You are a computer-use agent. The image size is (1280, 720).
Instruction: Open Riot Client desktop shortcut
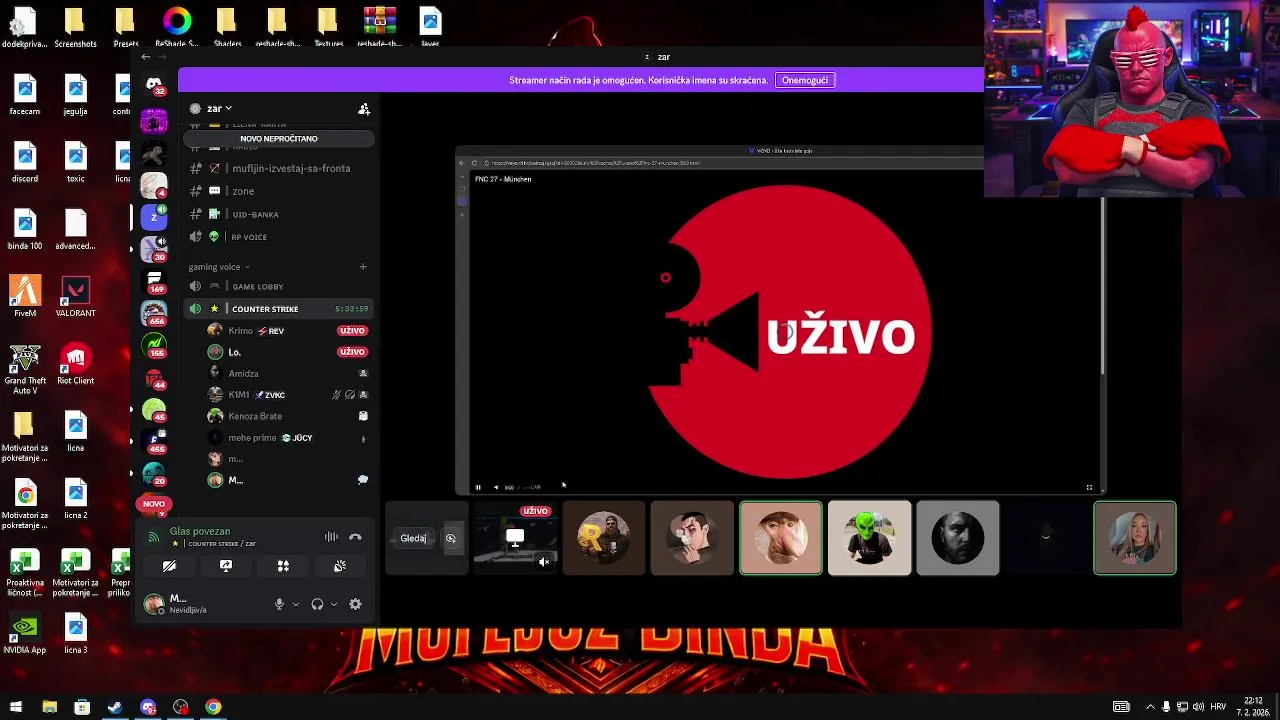click(76, 365)
